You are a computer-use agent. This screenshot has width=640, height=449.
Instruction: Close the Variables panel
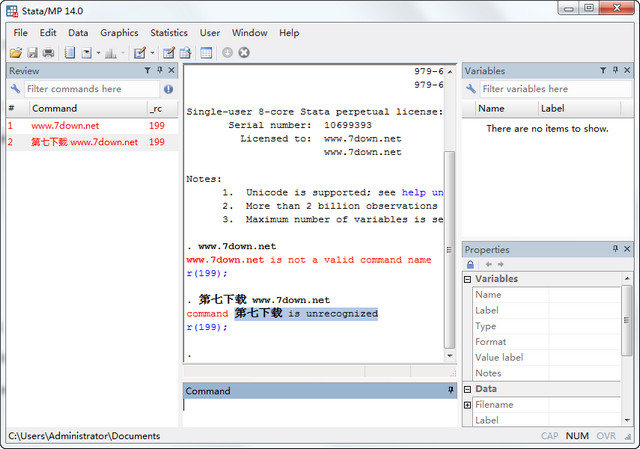(627, 70)
